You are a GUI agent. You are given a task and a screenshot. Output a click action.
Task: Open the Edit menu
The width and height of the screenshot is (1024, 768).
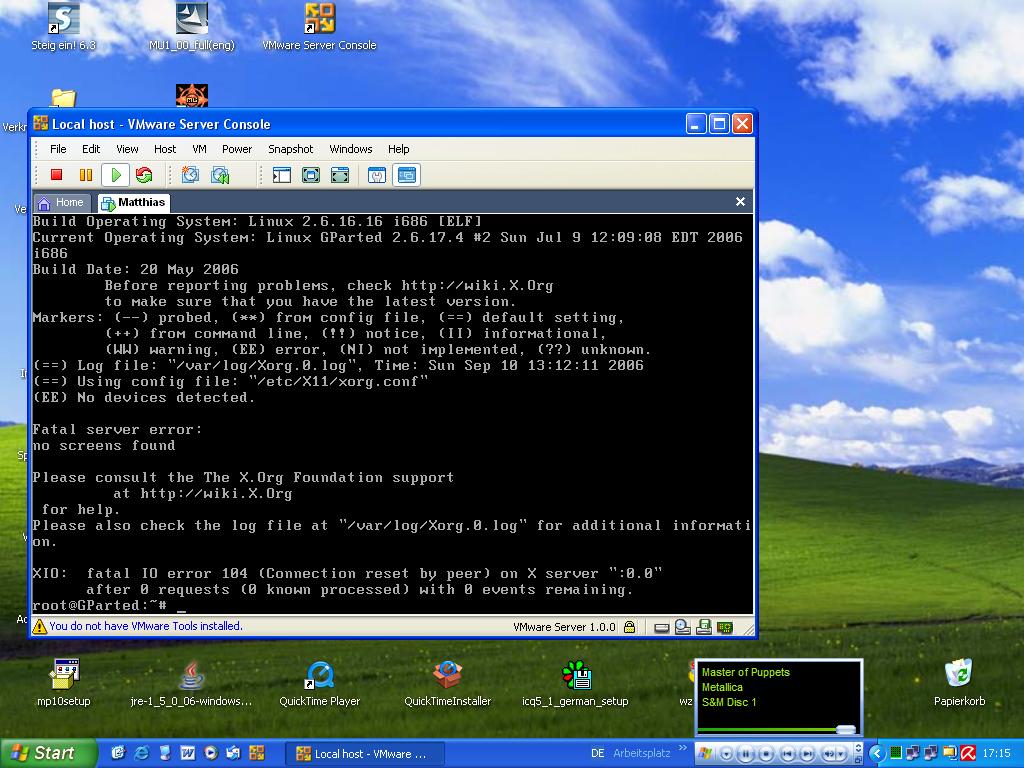(x=91, y=149)
